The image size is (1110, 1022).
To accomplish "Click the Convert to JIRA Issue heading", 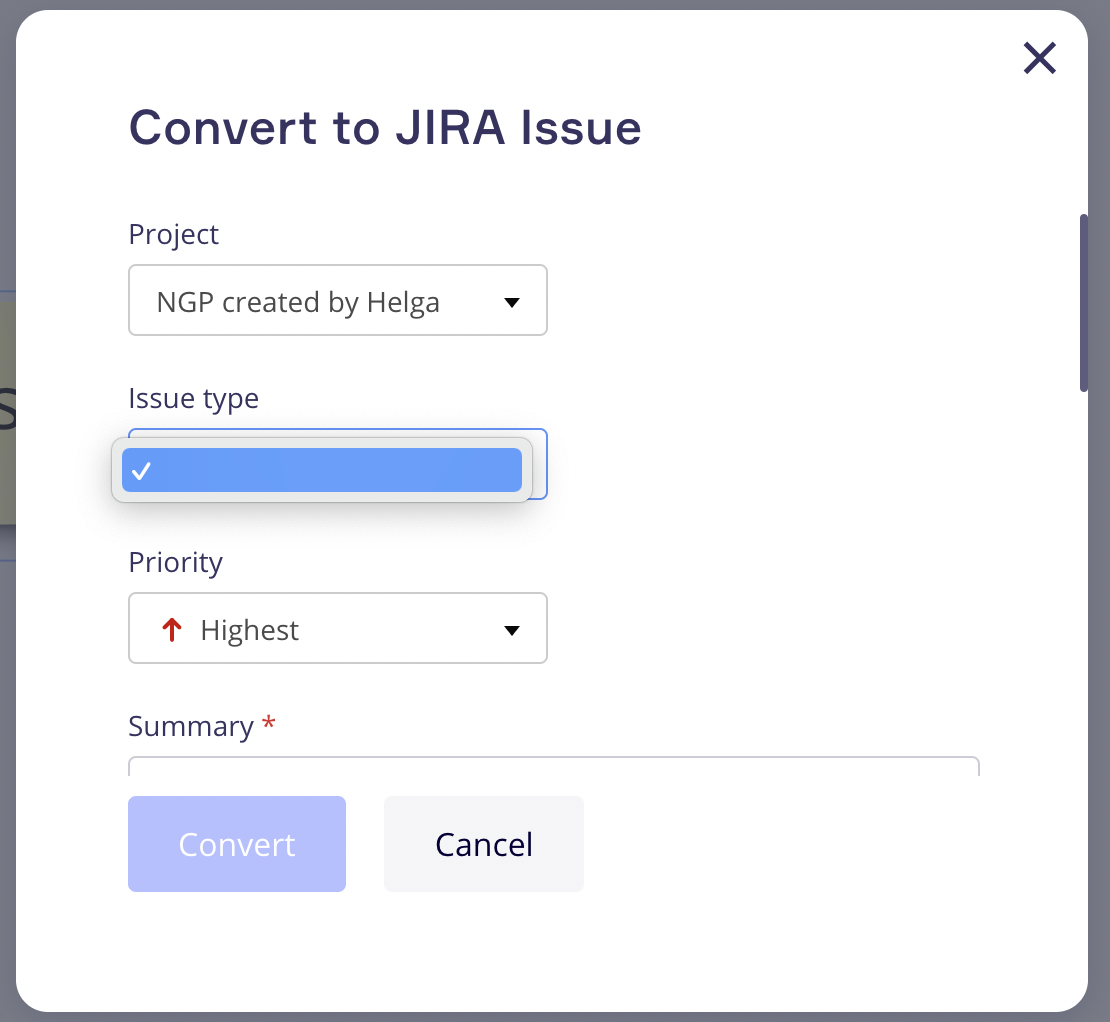I will [x=385, y=128].
